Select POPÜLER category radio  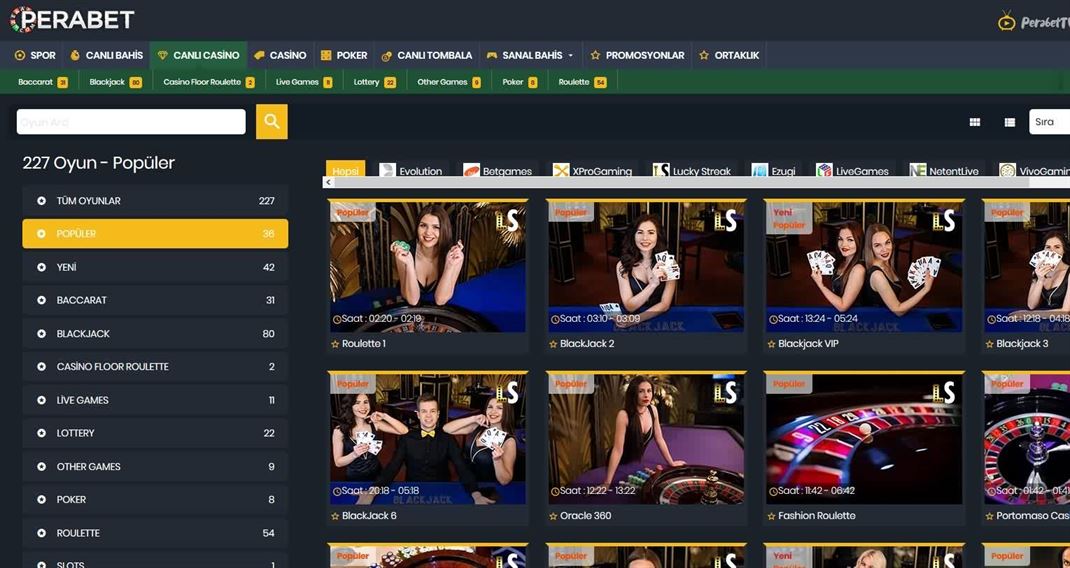[x=42, y=233]
